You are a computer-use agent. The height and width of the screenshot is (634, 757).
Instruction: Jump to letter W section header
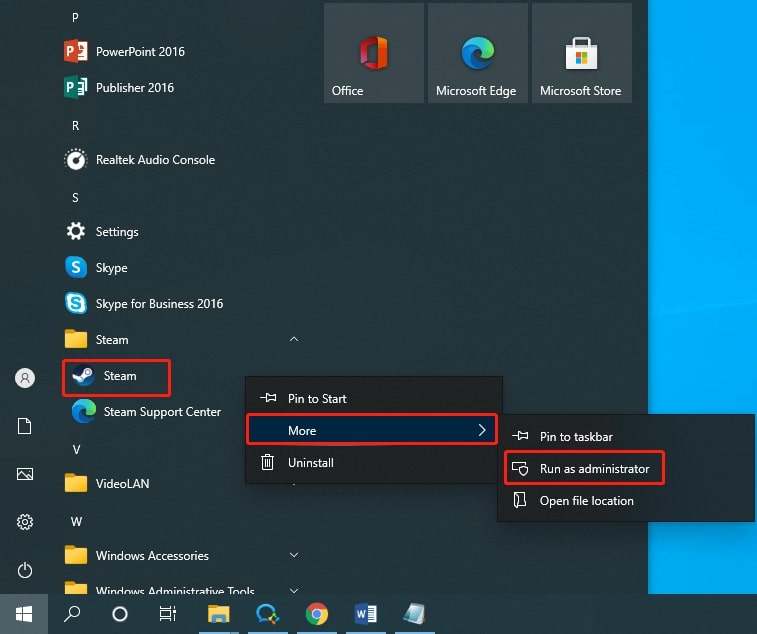click(76, 521)
